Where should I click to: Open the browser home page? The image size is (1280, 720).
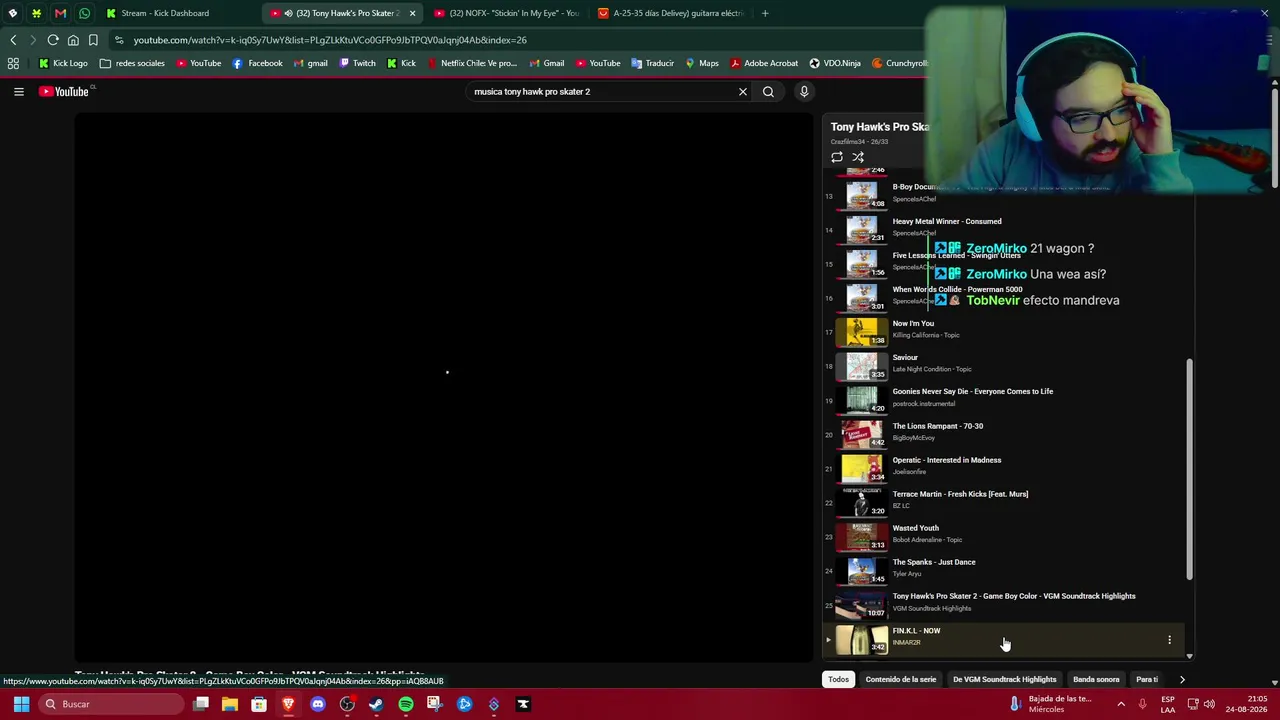pyautogui.click(x=73, y=40)
